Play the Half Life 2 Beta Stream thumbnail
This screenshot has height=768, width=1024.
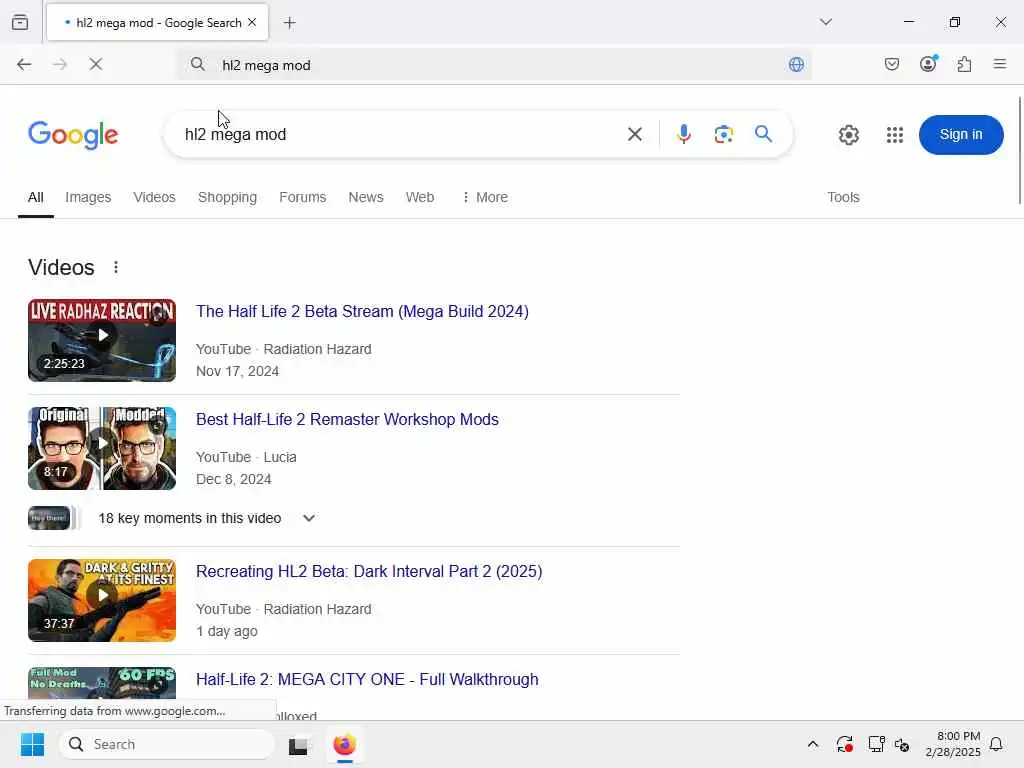tap(102, 340)
